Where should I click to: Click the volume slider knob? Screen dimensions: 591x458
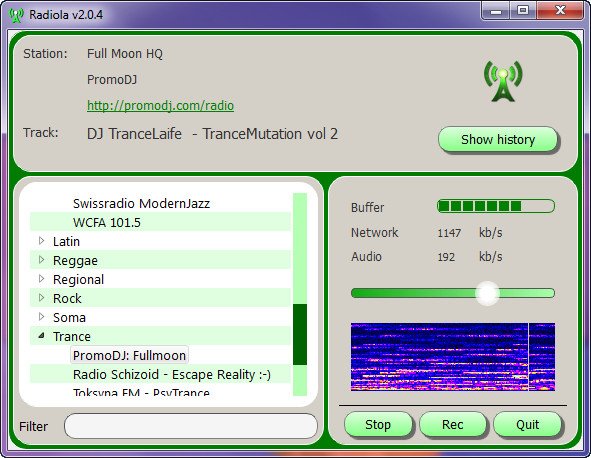487,293
